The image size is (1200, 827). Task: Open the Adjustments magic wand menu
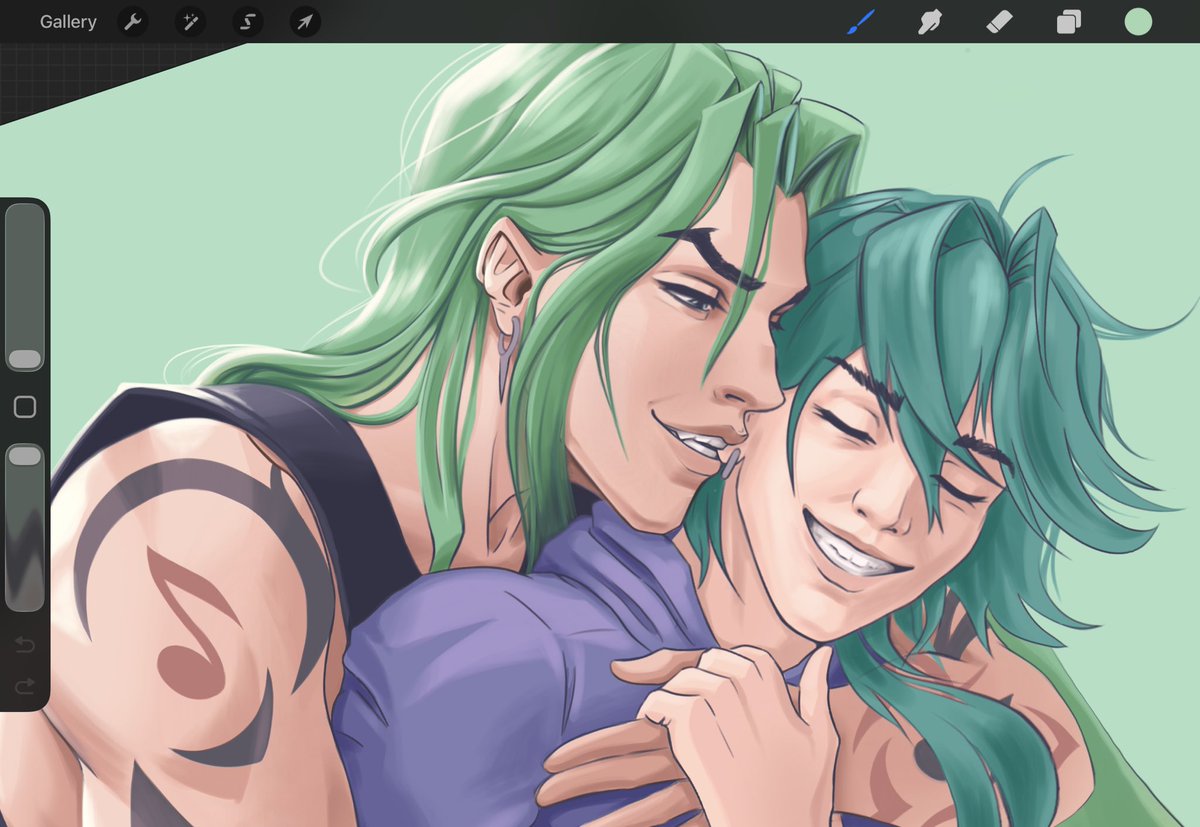pyautogui.click(x=190, y=22)
